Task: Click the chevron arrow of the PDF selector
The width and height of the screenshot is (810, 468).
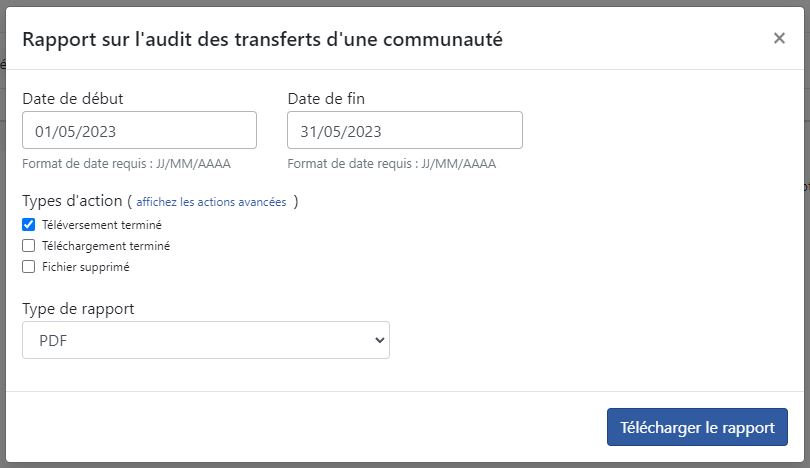Action: (x=380, y=340)
